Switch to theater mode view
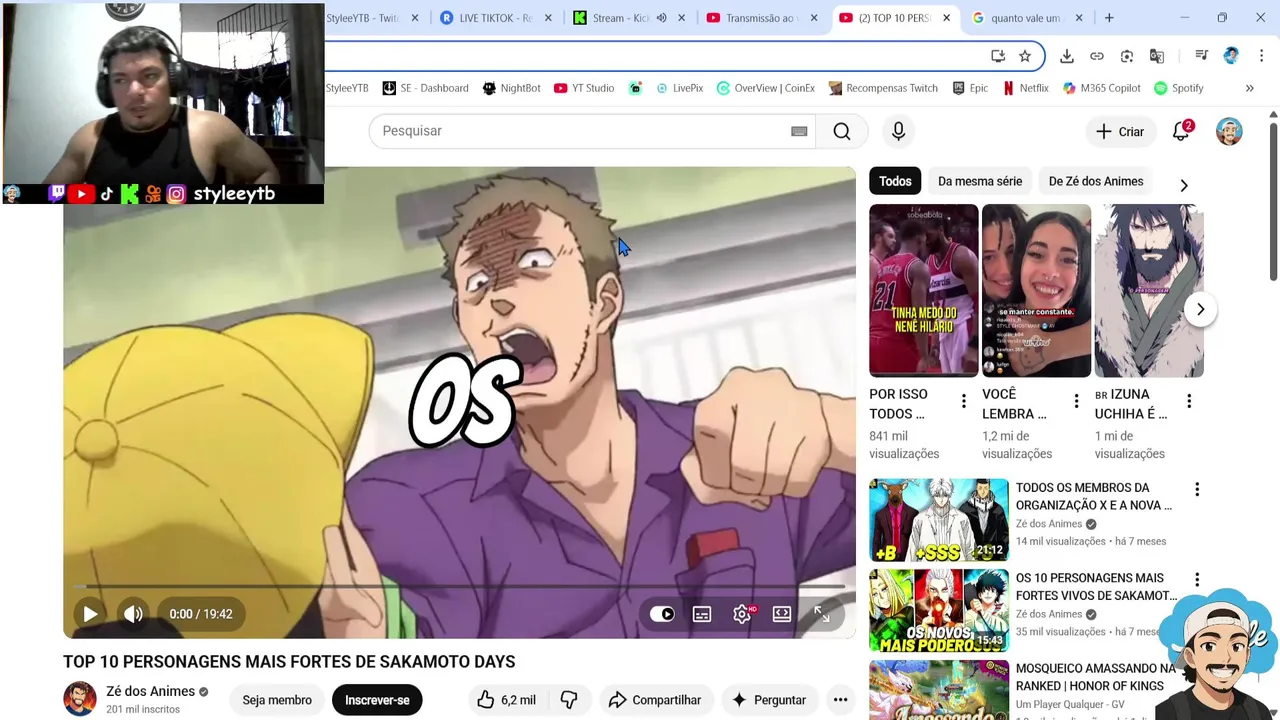This screenshot has height=720, width=1280. 782,614
